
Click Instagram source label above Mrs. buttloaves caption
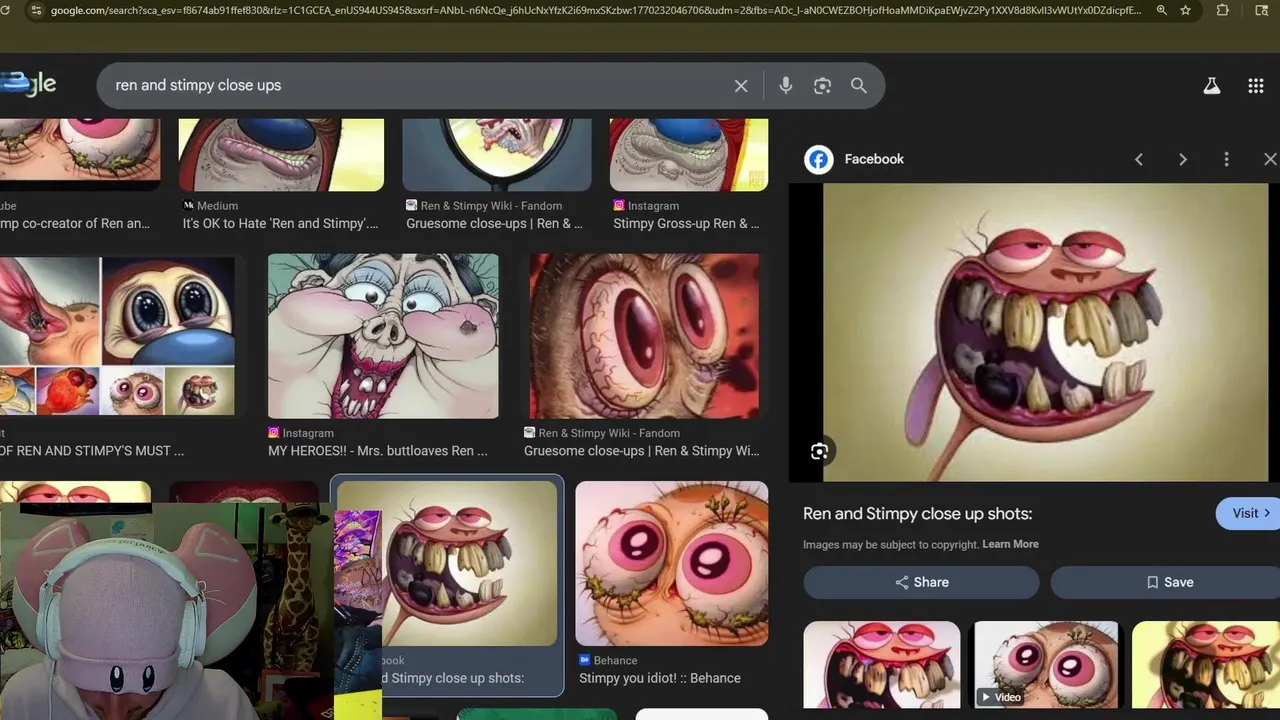[x=308, y=433]
